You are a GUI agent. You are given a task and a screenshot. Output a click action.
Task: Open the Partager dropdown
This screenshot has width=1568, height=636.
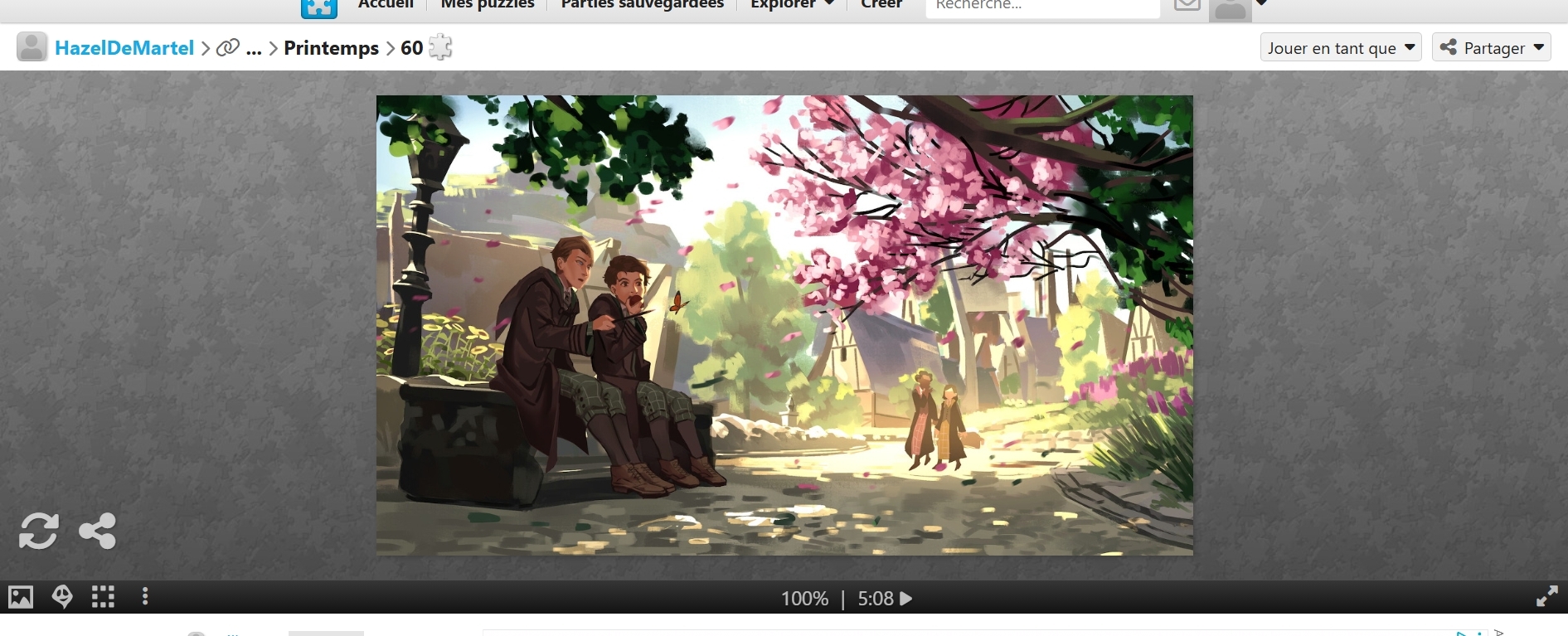click(x=1491, y=47)
